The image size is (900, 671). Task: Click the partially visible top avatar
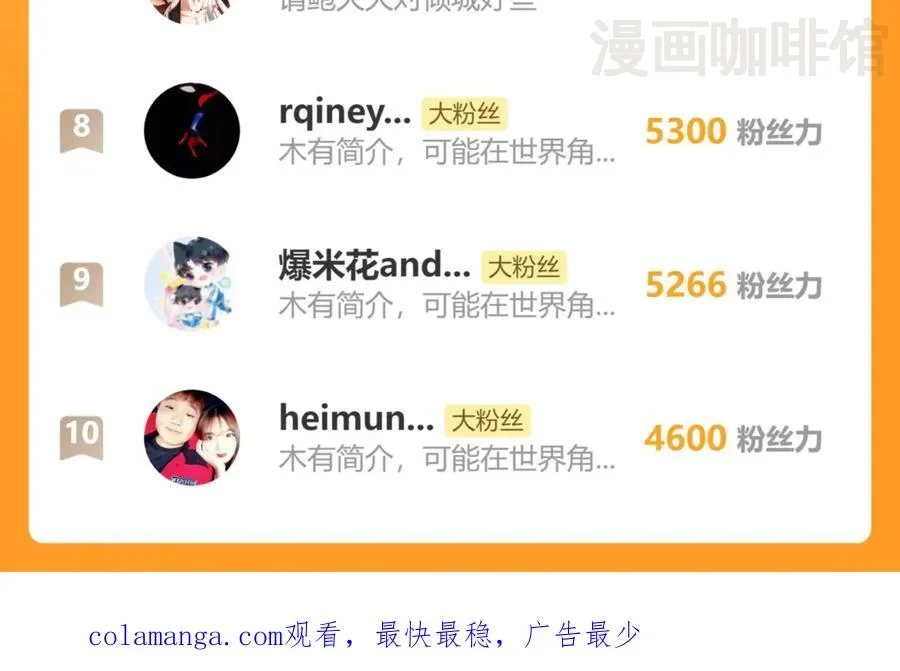click(192, 10)
